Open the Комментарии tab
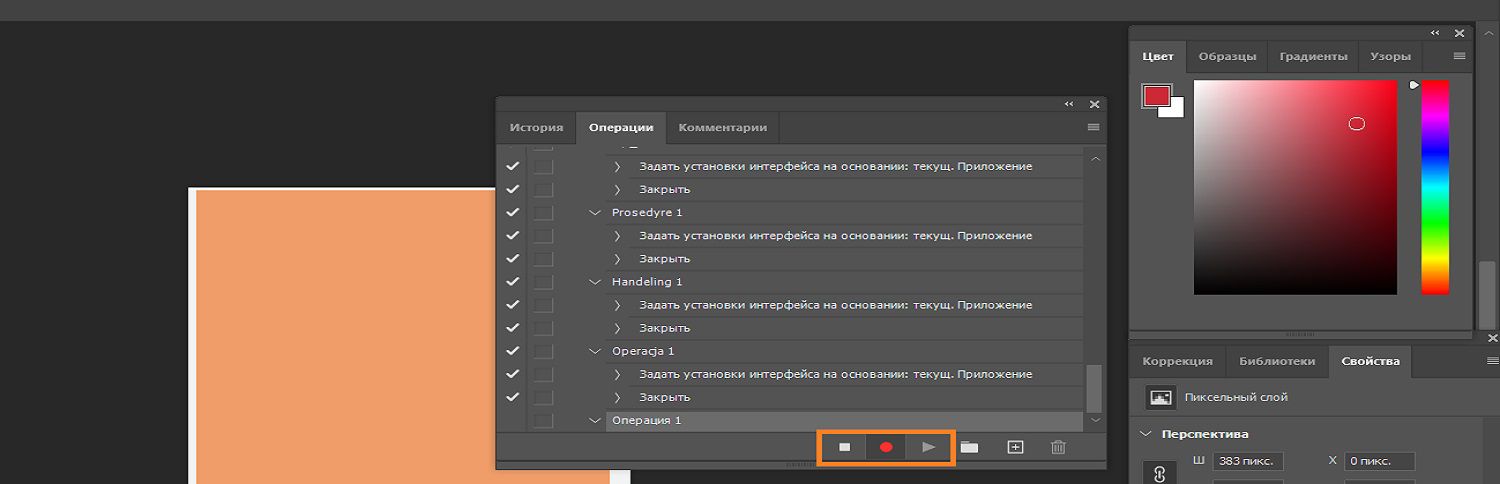 [x=723, y=128]
